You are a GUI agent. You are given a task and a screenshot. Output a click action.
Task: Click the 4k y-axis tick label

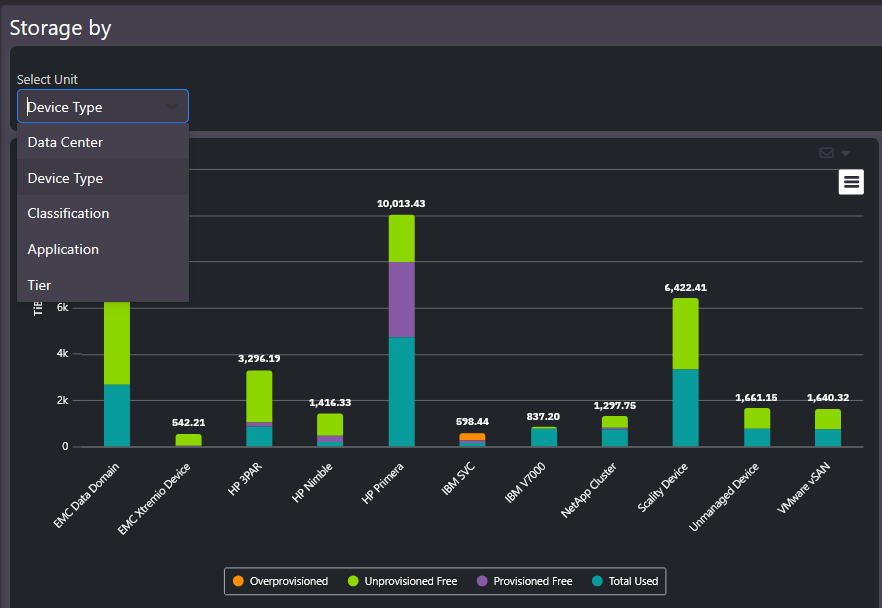pyautogui.click(x=62, y=353)
